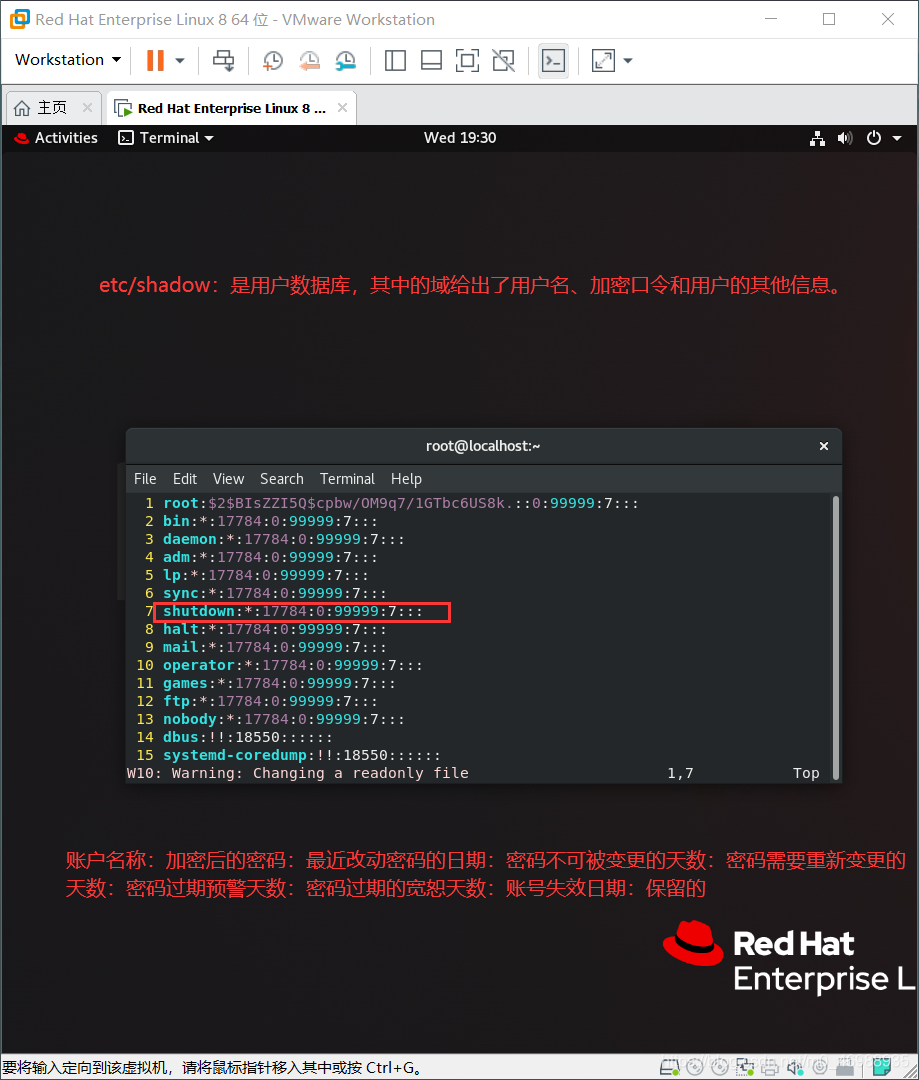
Task: Click the halt entry on line 8
Action: click(x=275, y=629)
